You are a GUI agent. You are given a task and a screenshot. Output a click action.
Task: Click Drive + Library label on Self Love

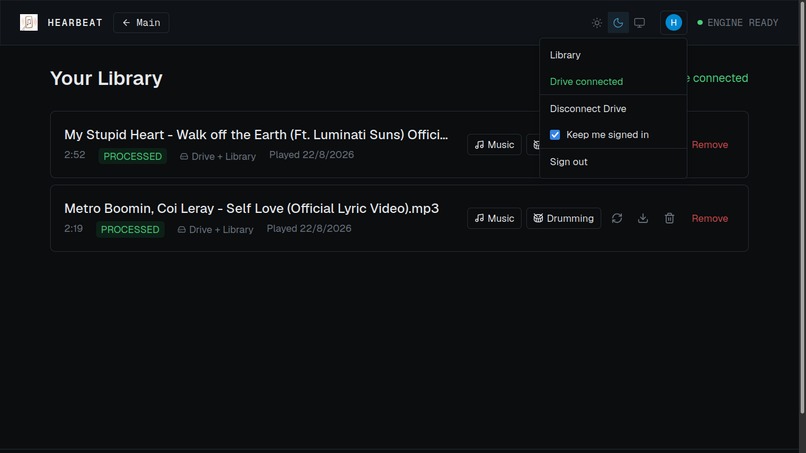(215, 229)
